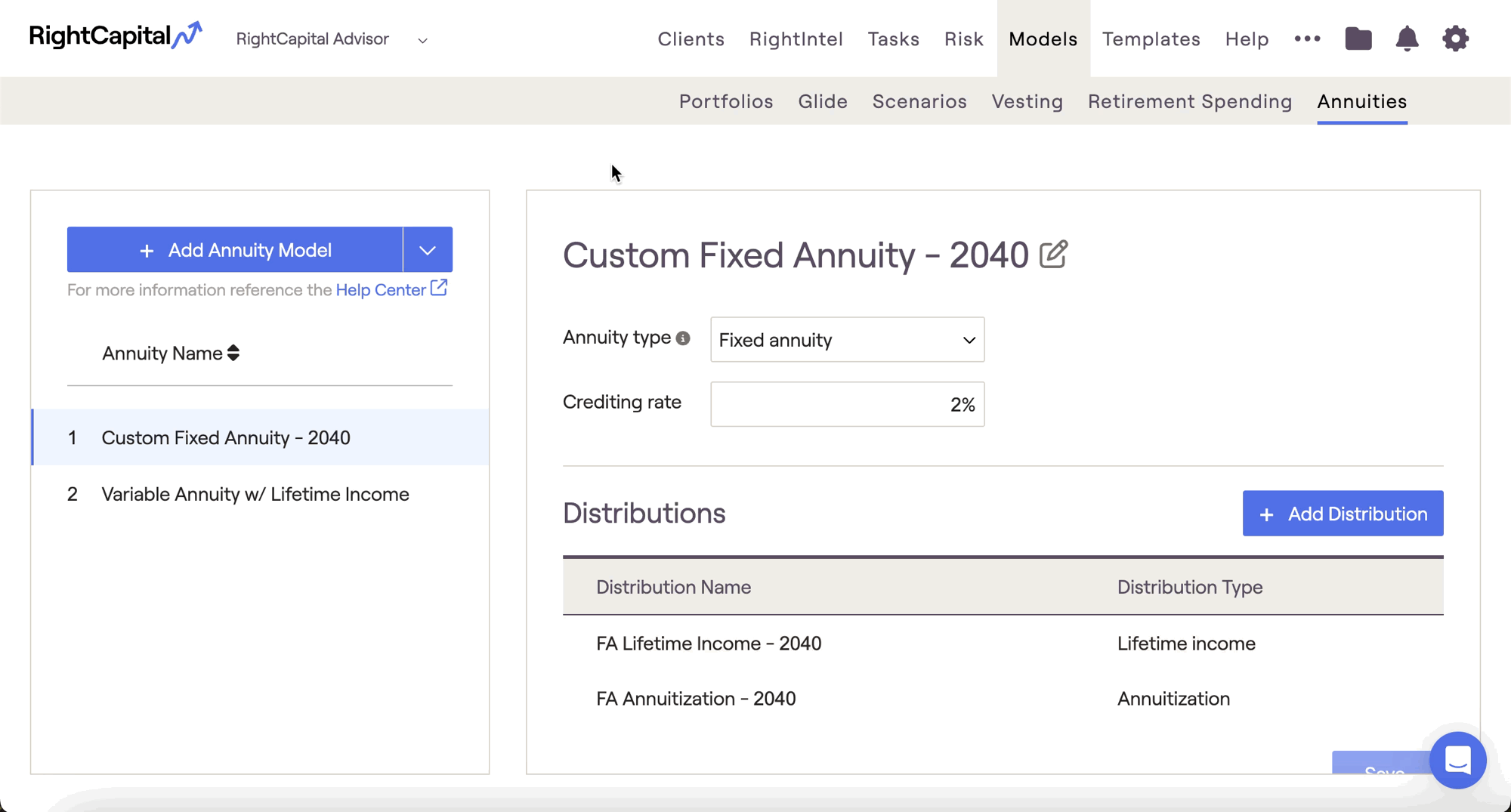Viewport: 1511px width, 812px height.
Task: Sort list by Annuity Name arrows
Action: tap(233, 353)
